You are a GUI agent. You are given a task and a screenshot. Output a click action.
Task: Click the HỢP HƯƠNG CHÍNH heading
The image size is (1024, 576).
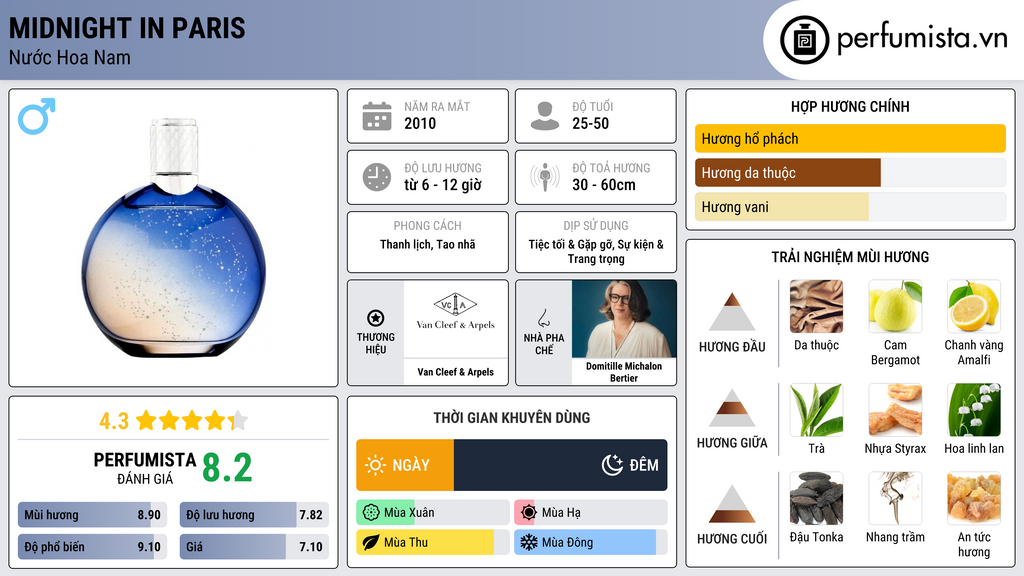(850, 106)
